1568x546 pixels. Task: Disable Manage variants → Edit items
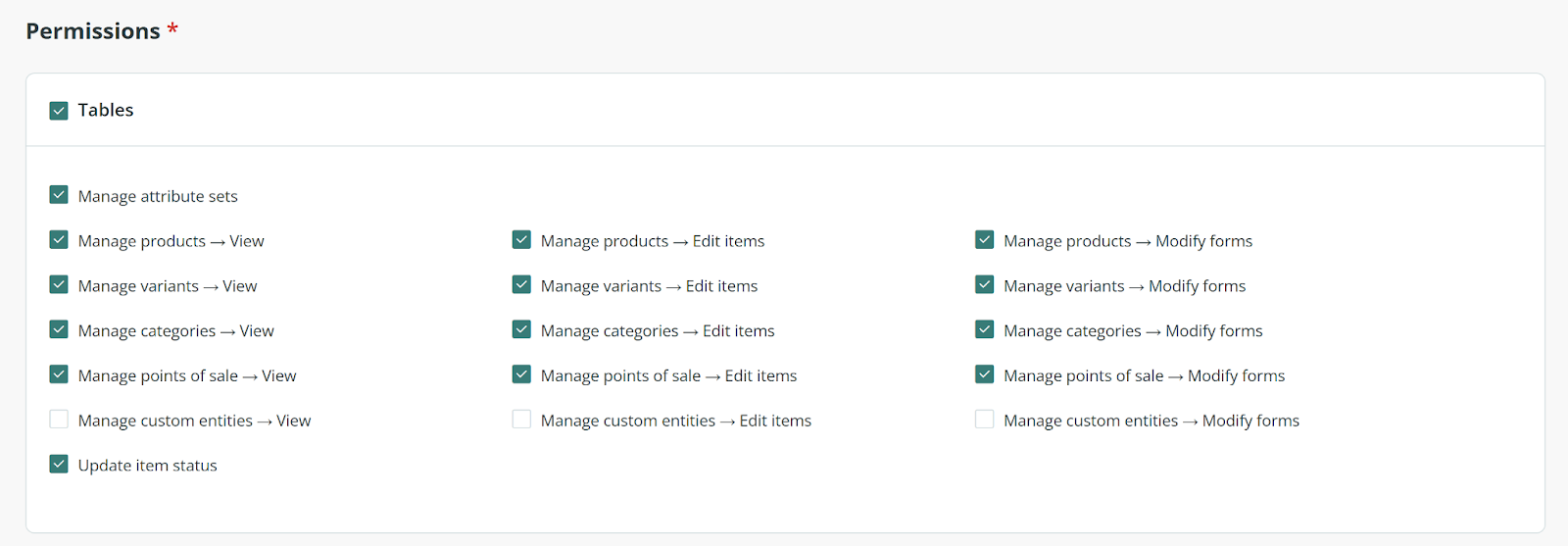point(521,285)
